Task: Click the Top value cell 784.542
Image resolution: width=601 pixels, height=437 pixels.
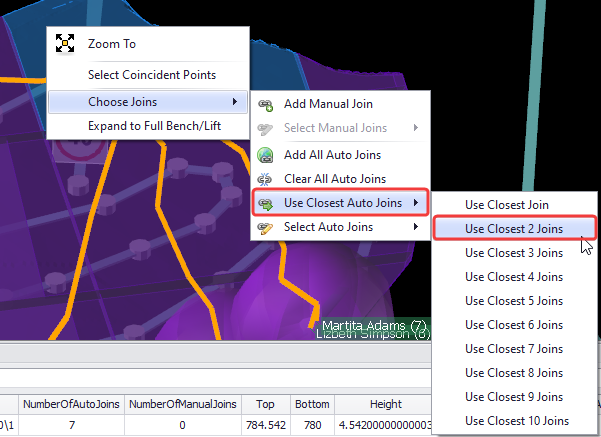Action: [x=266, y=425]
